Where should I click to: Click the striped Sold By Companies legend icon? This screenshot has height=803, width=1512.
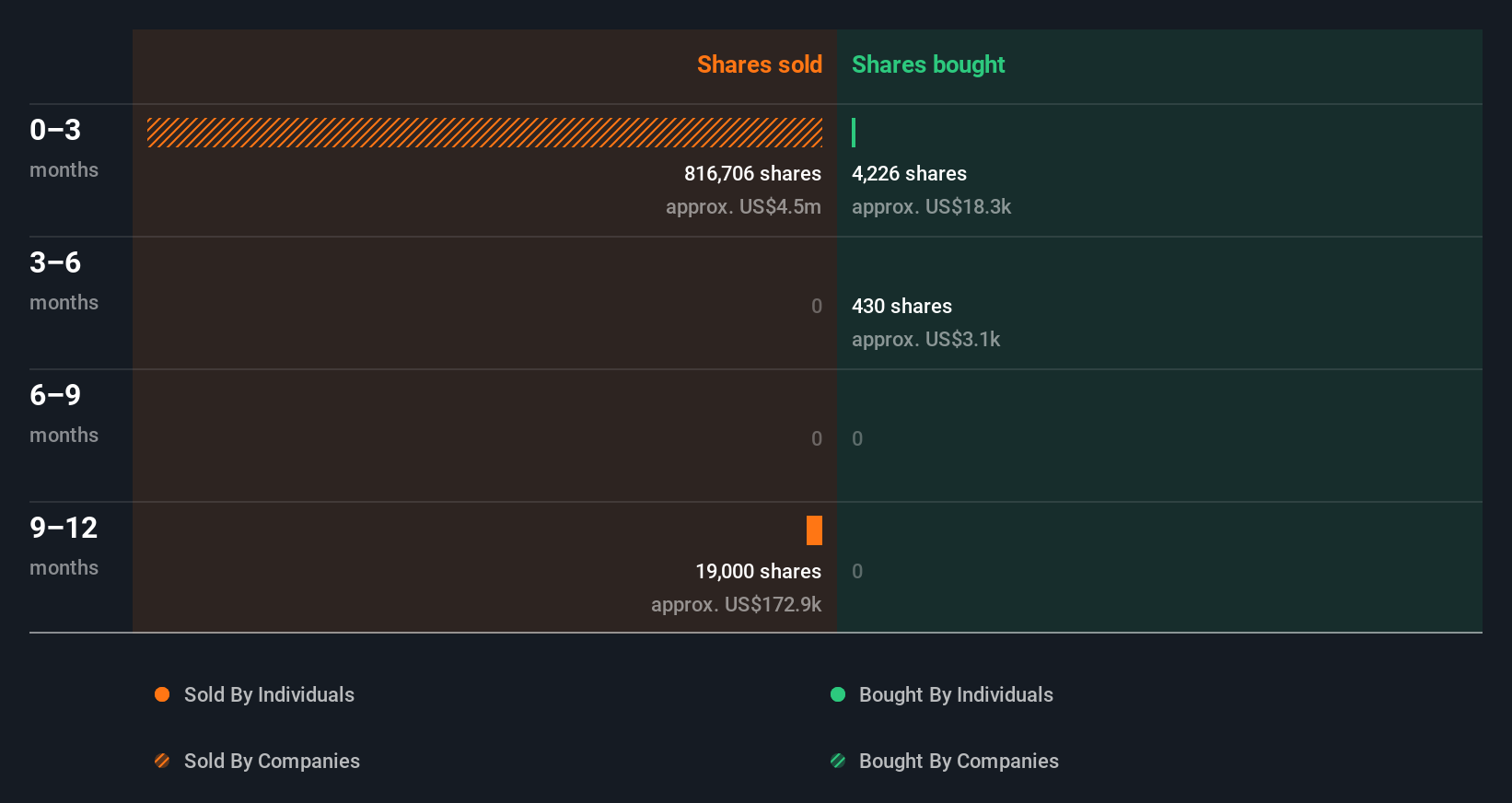pyautogui.click(x=162, y=761)
